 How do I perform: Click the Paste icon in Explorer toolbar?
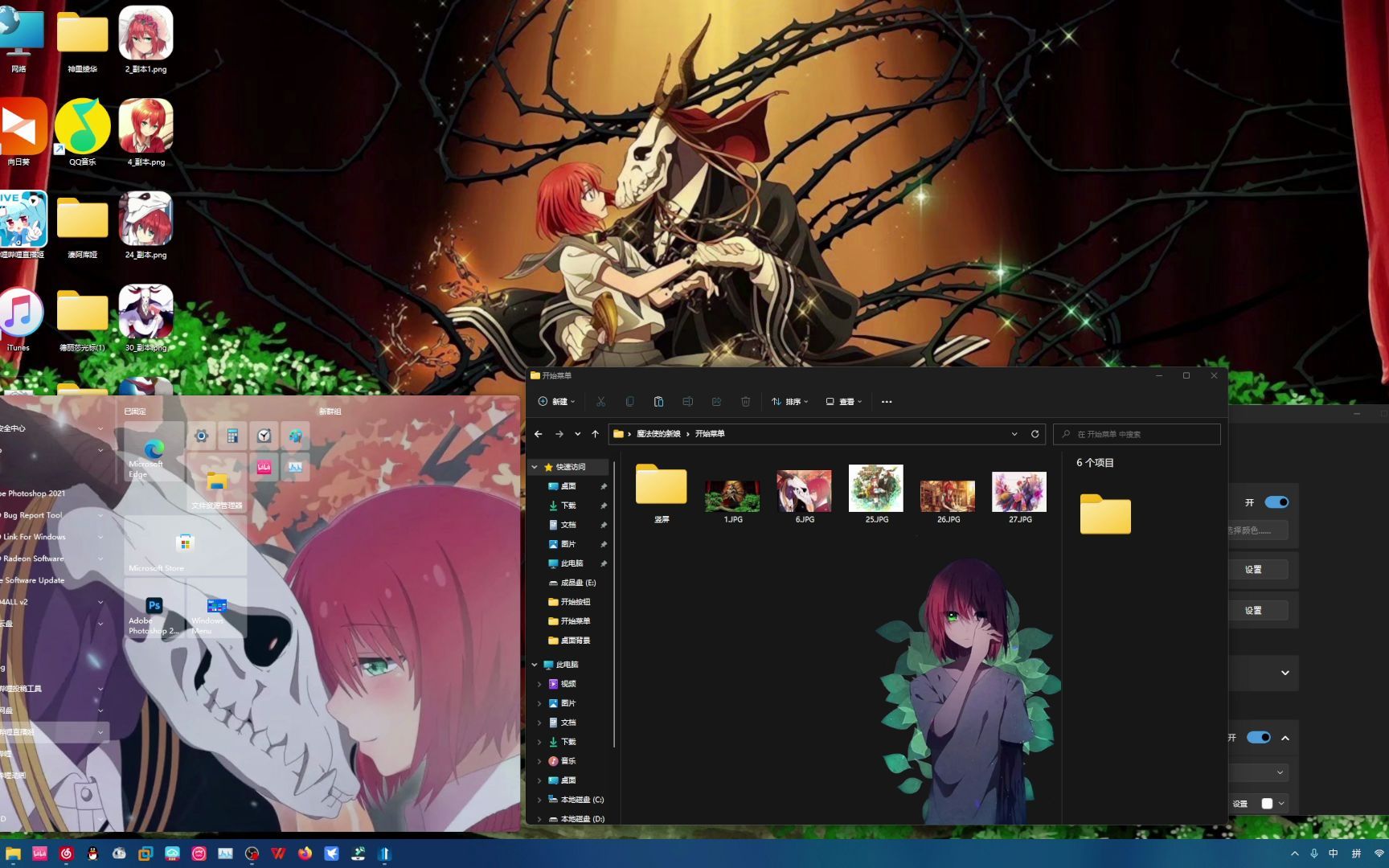[x=658, y=402]
